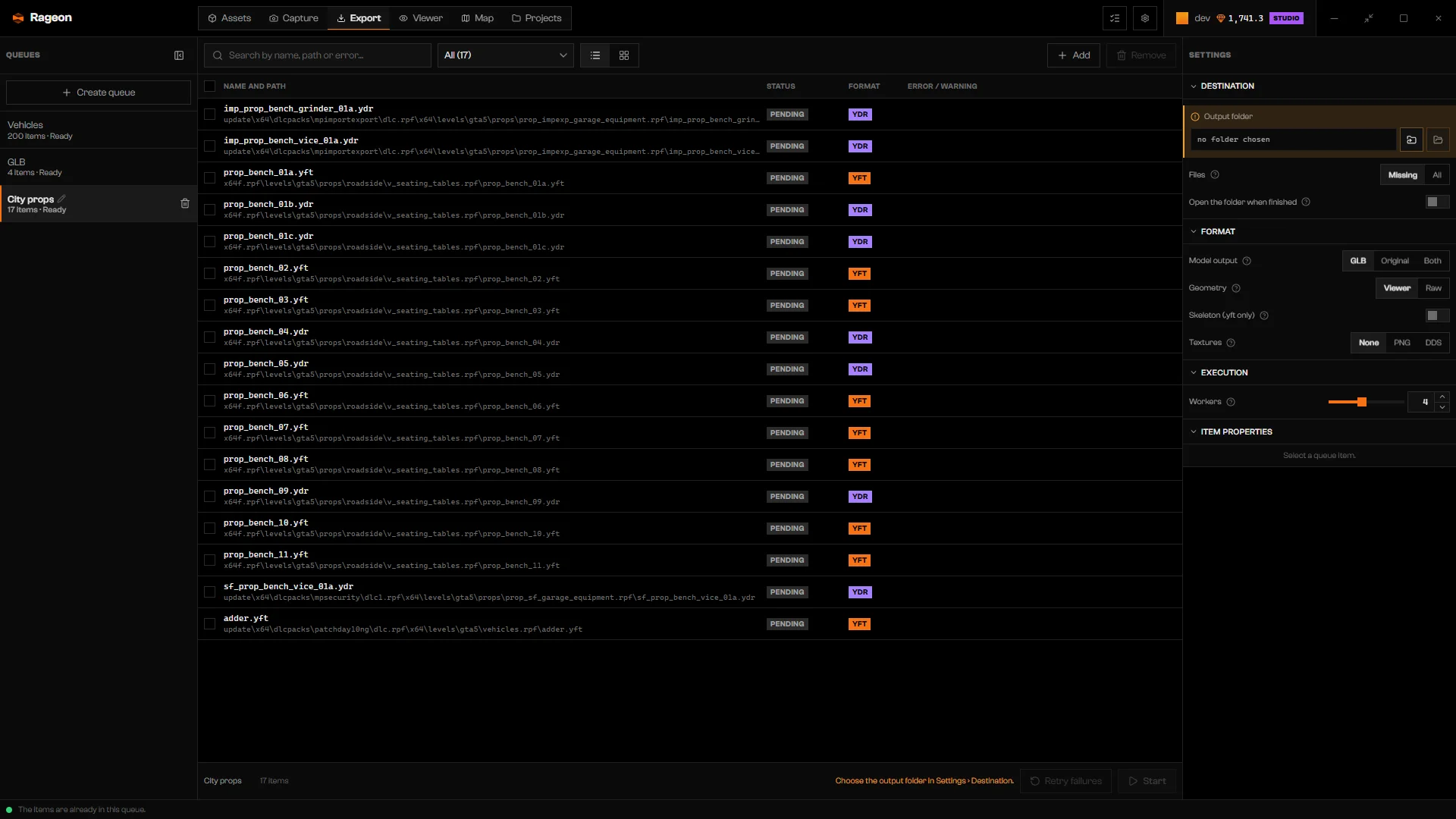
Task: Open the Assets tab
Action: pos(230,18)
